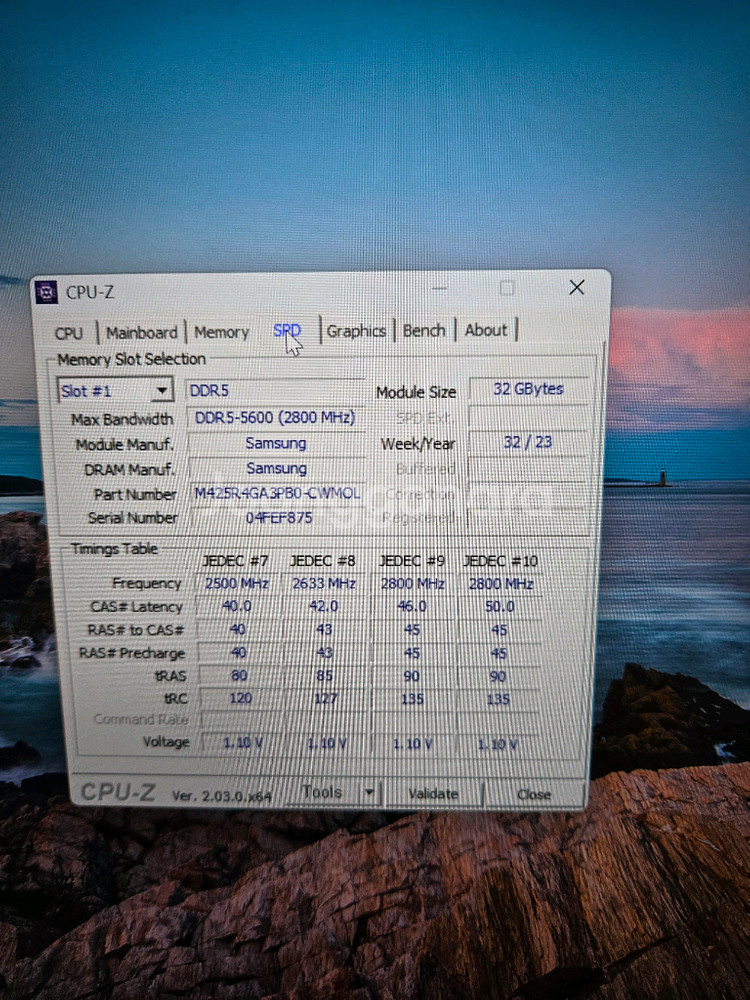Show the About tab

[486, 330]
